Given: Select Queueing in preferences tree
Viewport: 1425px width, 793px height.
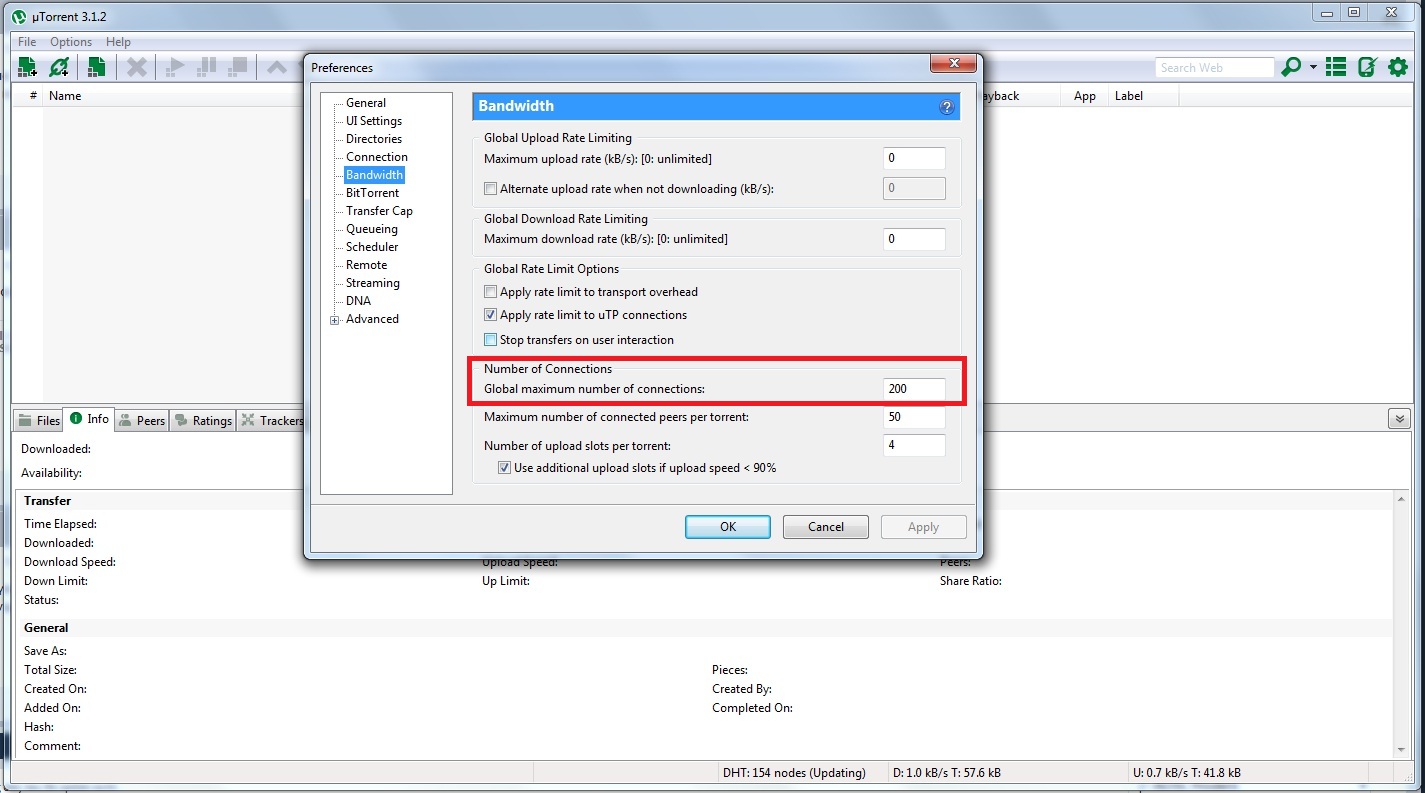Looking at the screenshot, I should pos(372,229).
